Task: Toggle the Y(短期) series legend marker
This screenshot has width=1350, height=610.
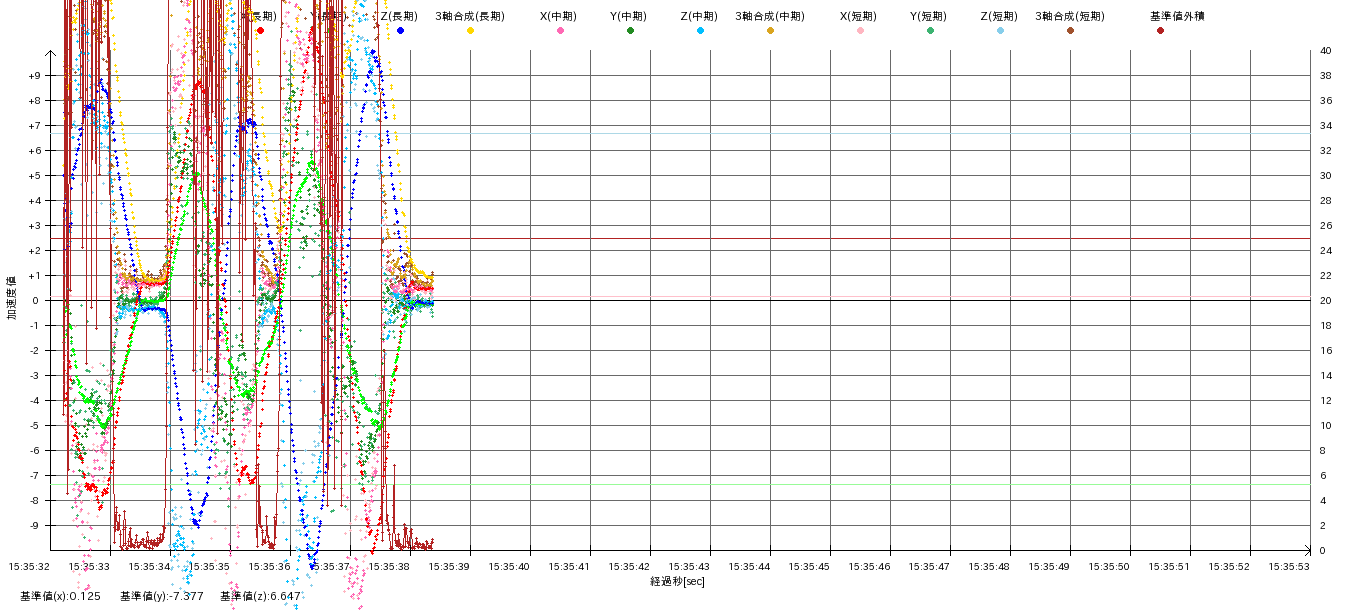Action: tap(930, 31)
